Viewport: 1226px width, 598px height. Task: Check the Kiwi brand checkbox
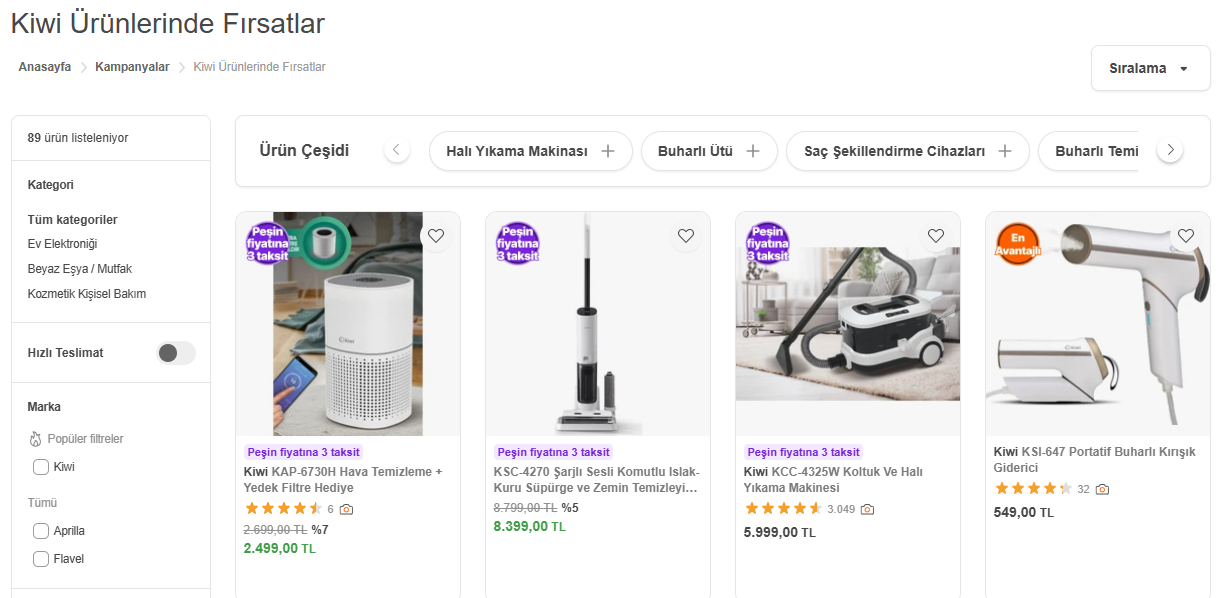click(41, 467)
